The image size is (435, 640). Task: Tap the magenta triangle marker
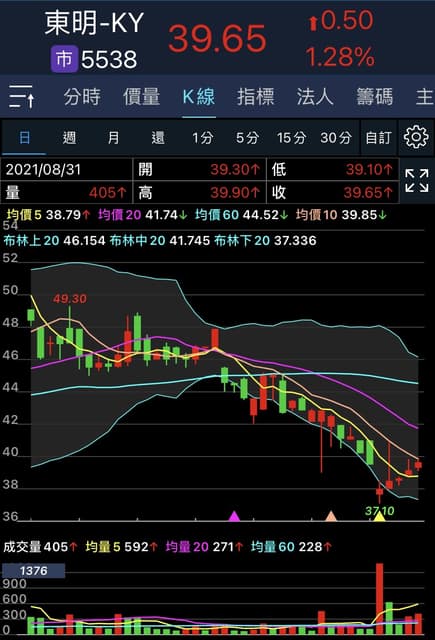click(x=234, y=516)
